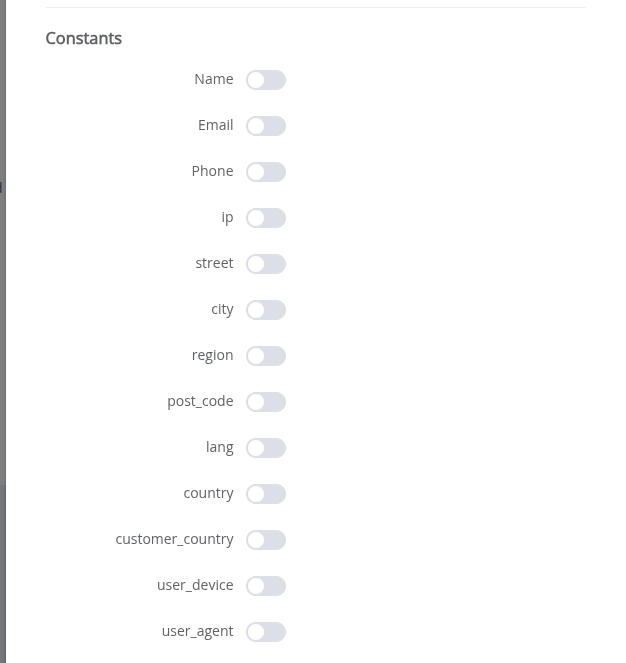Viewport: 626px width, 663px height.
Task: Click the region label text
Action: tap(212, 355)
